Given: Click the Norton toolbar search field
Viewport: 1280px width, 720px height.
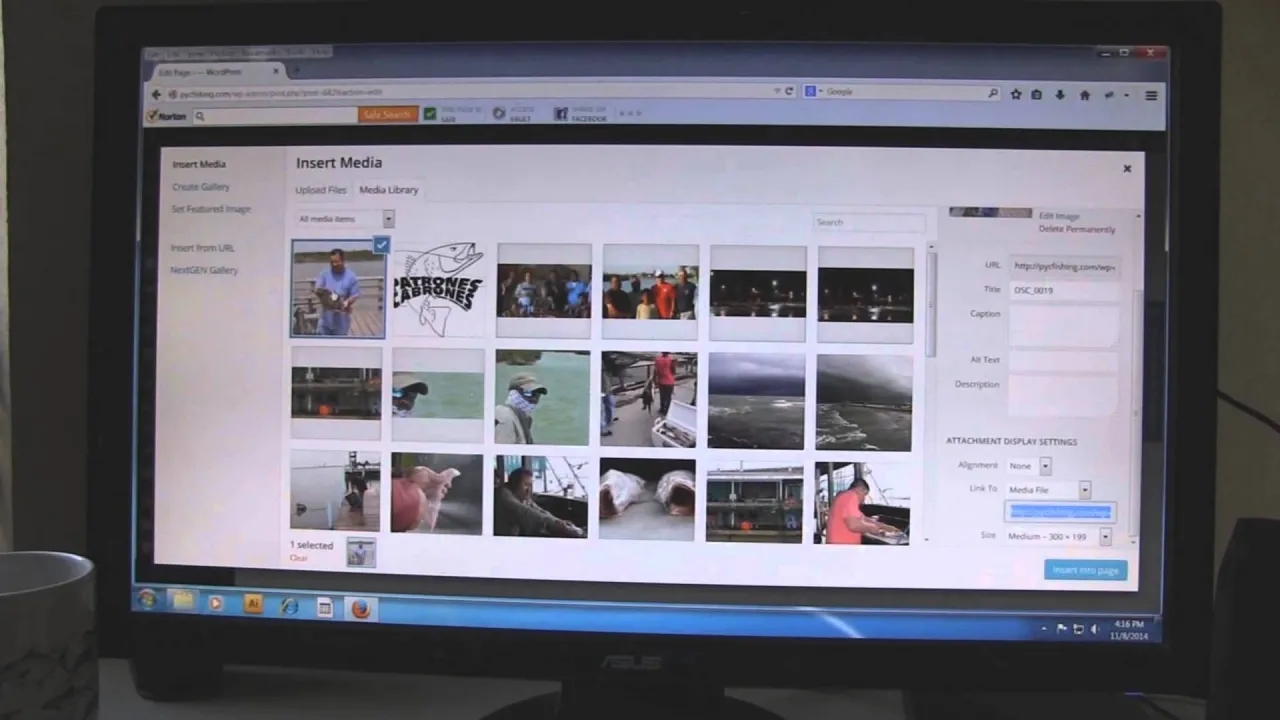Looking at the screenshot, I should click(275, 116).
